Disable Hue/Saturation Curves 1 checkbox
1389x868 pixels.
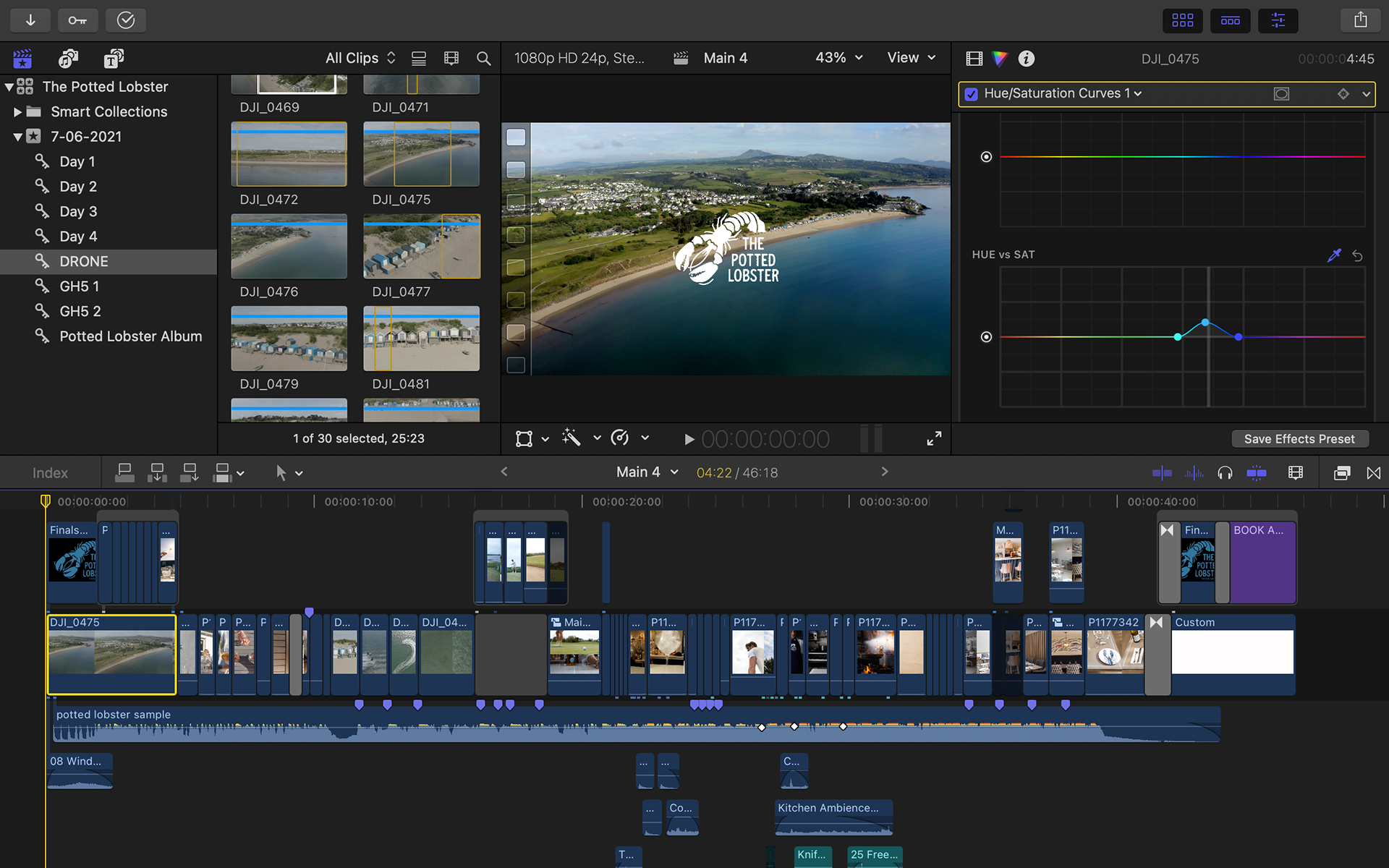972,94
